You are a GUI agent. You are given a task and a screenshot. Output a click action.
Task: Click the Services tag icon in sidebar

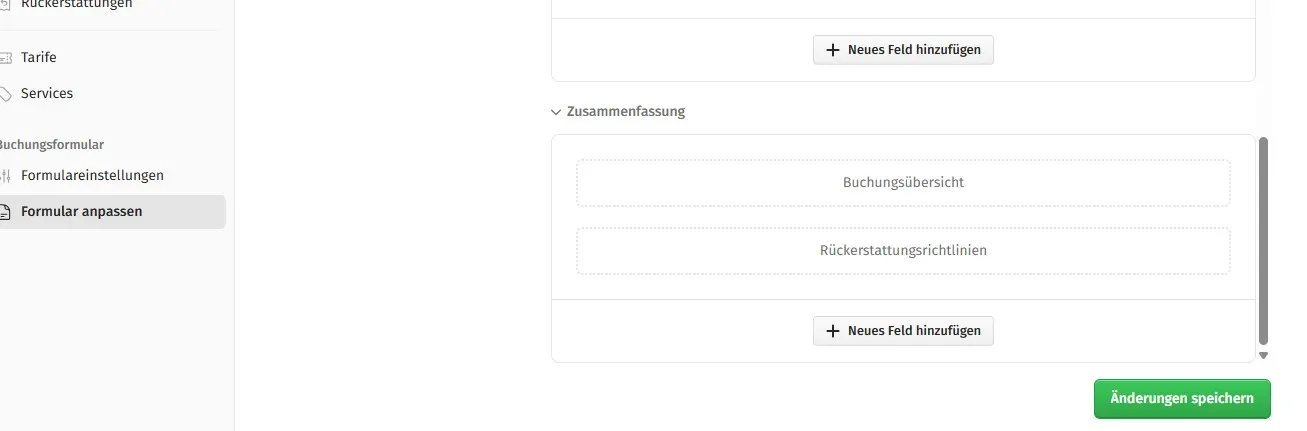click(5, 94)
